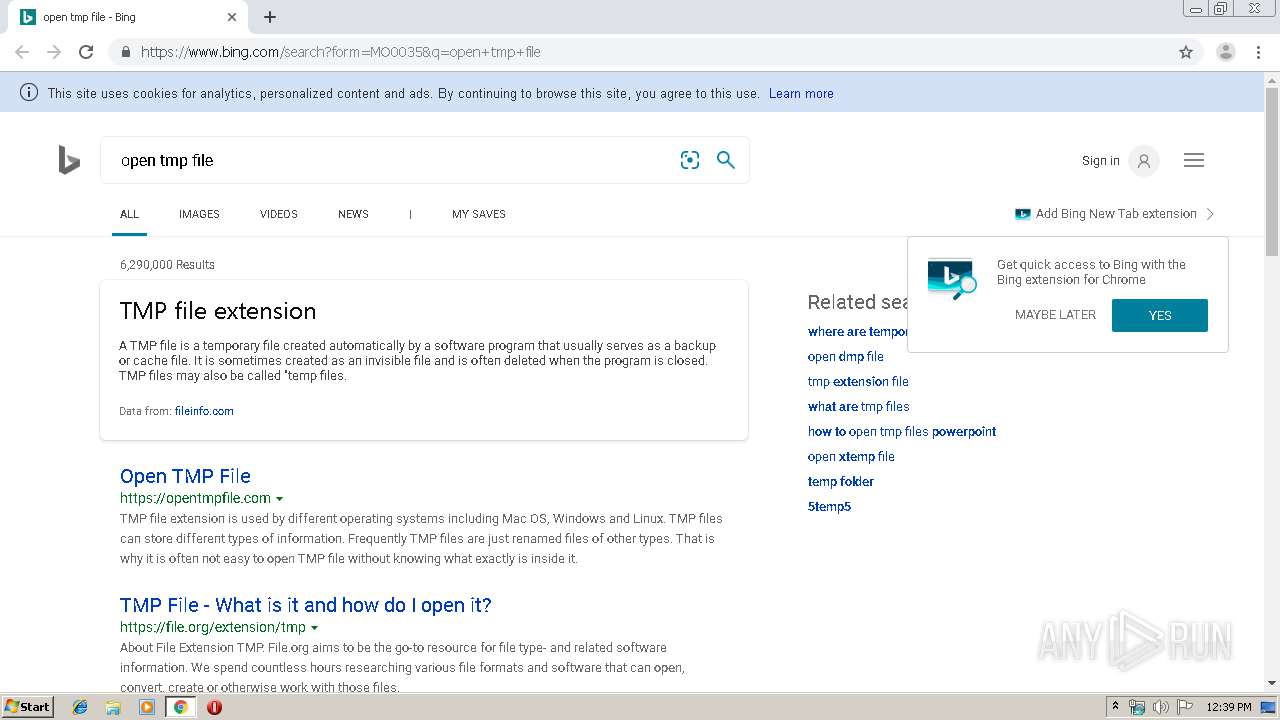Click the volume speaker tray icon
Image resolution: width=1280 pixels, height=720 pixels.
(x=1161, y=707)
